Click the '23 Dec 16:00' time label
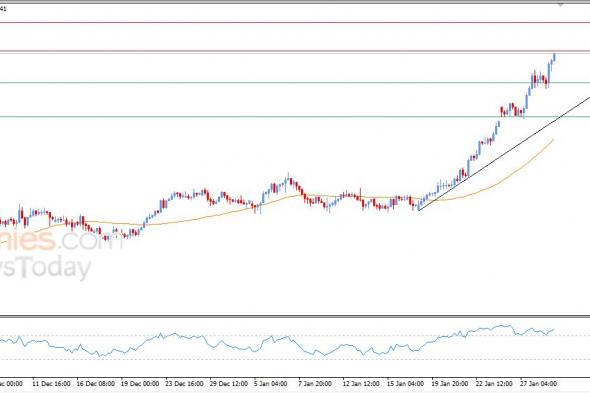The height and width of the screenshot is (393, 590). (185, 384)
